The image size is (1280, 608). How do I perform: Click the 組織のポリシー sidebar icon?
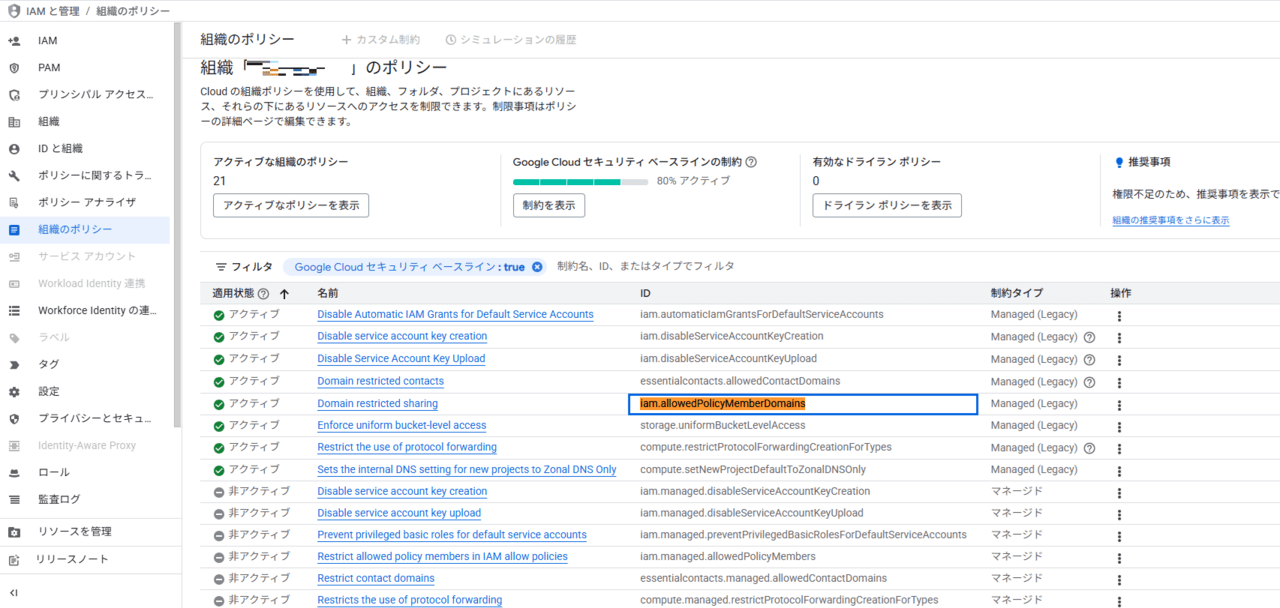14,230
